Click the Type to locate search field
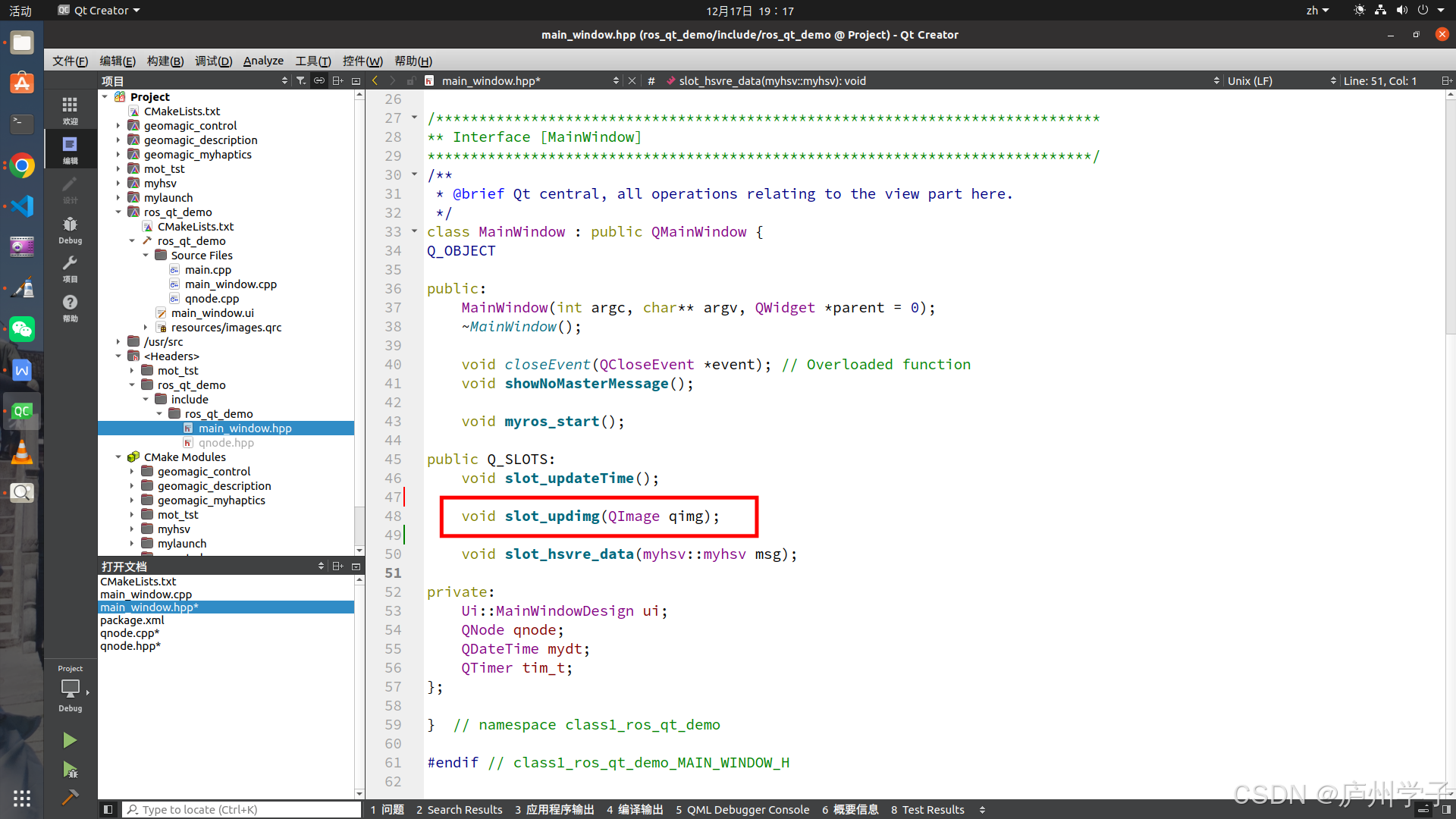The image size is (1456, 819). [243, 809]
